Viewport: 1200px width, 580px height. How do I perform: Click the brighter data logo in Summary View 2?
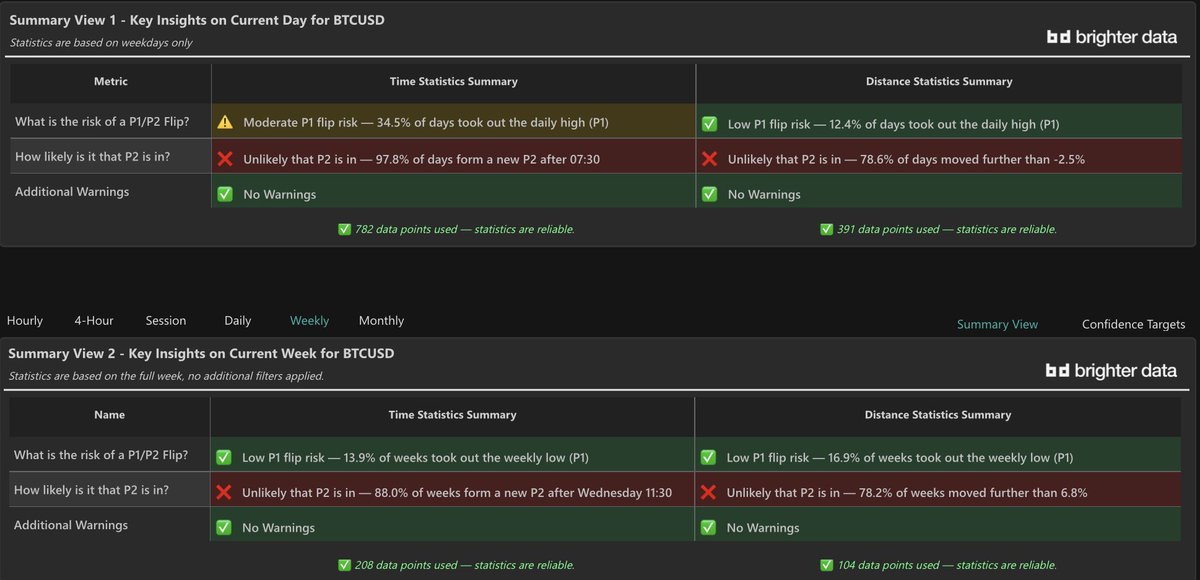click(1111, 371)
